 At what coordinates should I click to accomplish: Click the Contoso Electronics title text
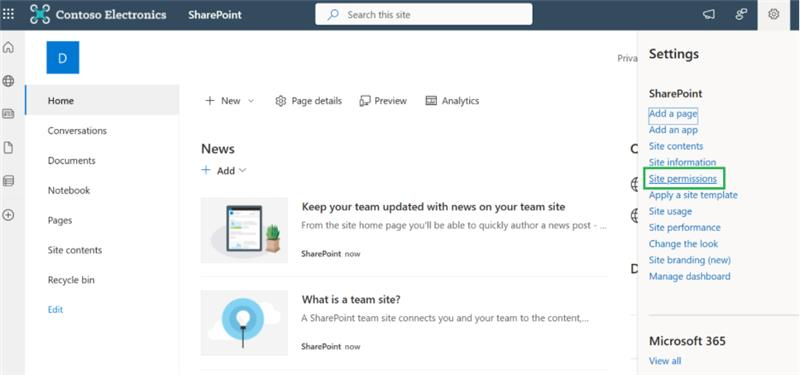[111, 14]
